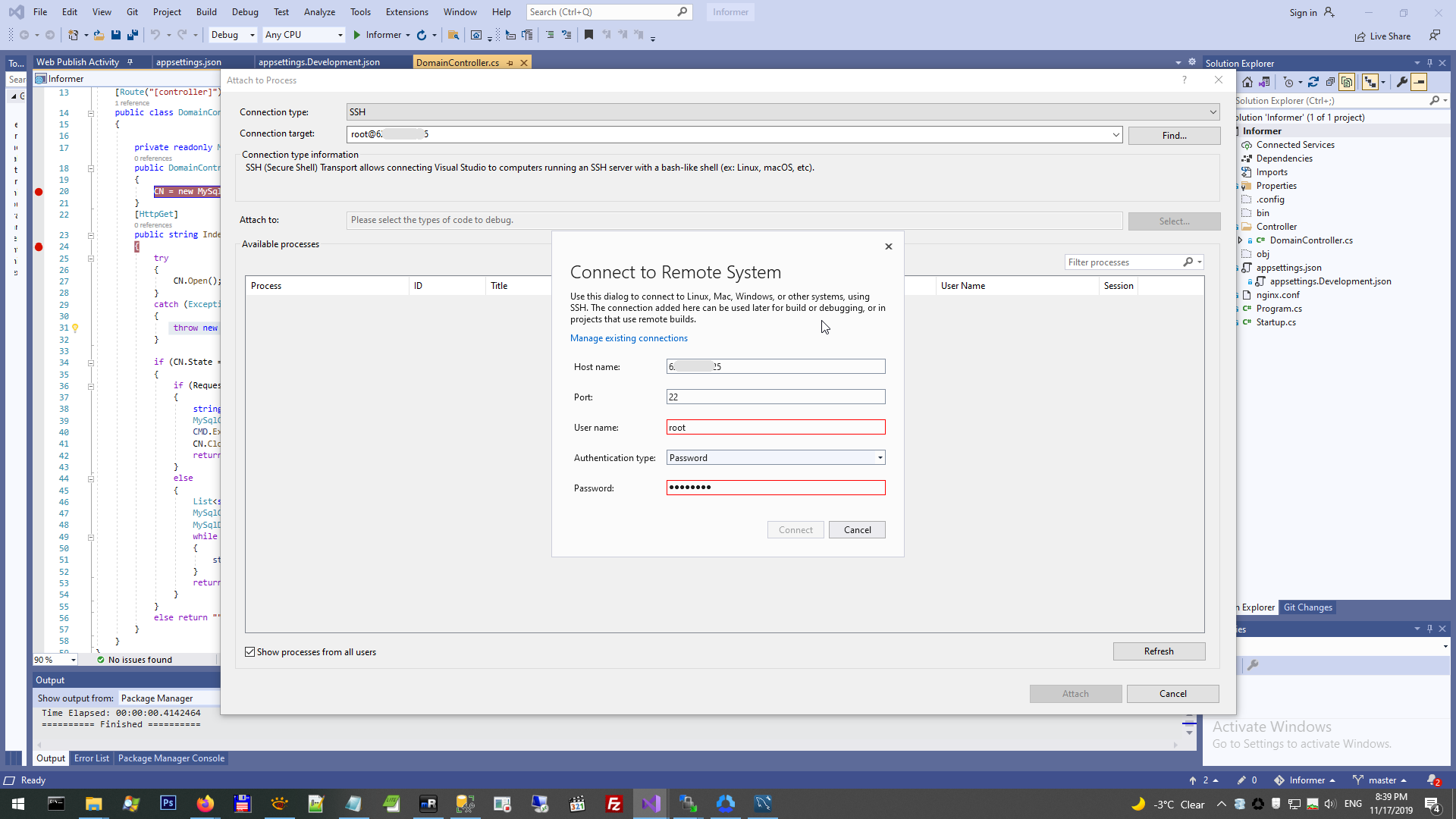Open the Authentication type dropdown
1456x819 pixels.
tap(880, 458)
